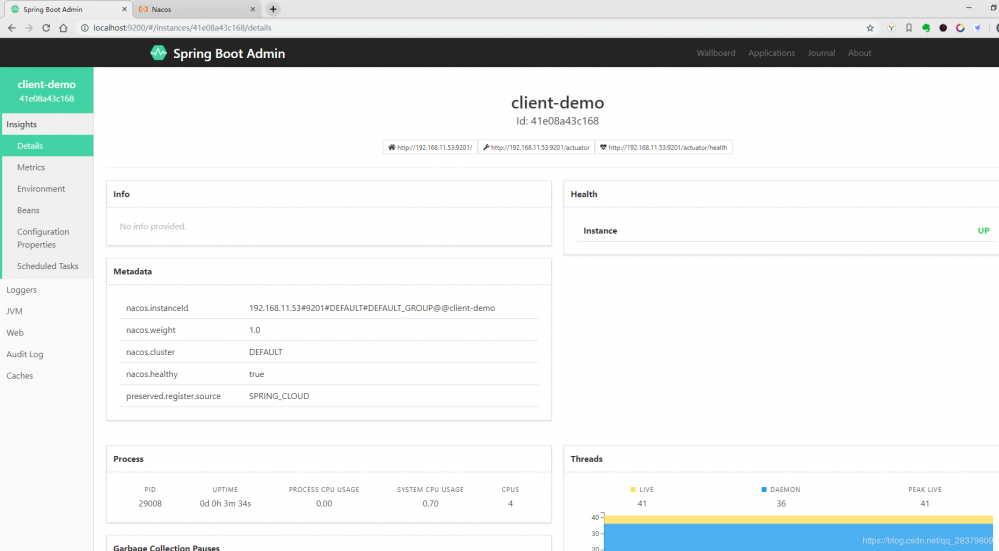Click the tri-color Y extension icon
Viewport: 999px width, 551px height.
coord(891,28)
